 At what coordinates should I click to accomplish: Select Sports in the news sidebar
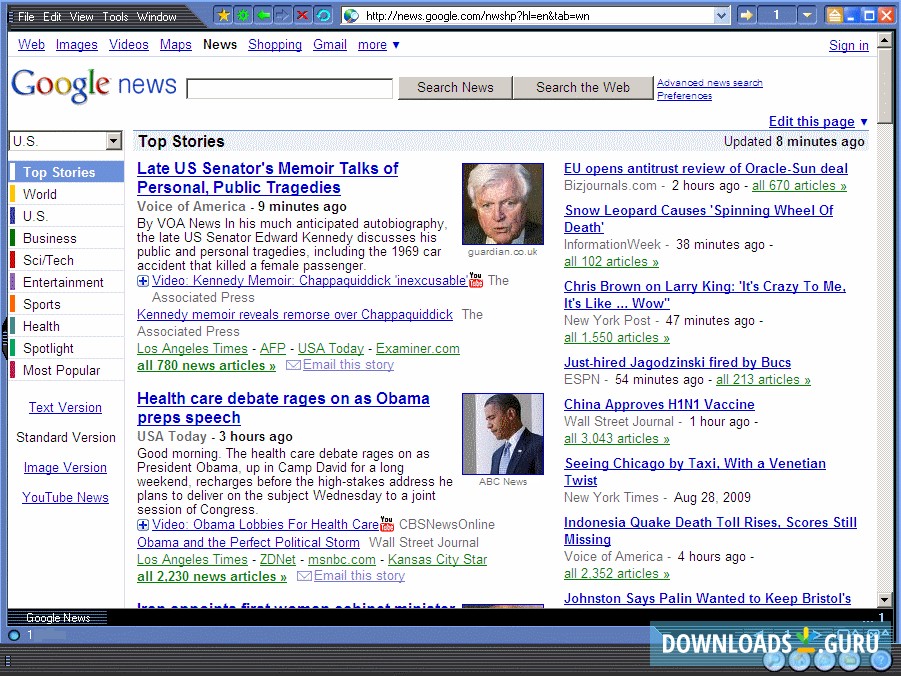tap(67, 305)
